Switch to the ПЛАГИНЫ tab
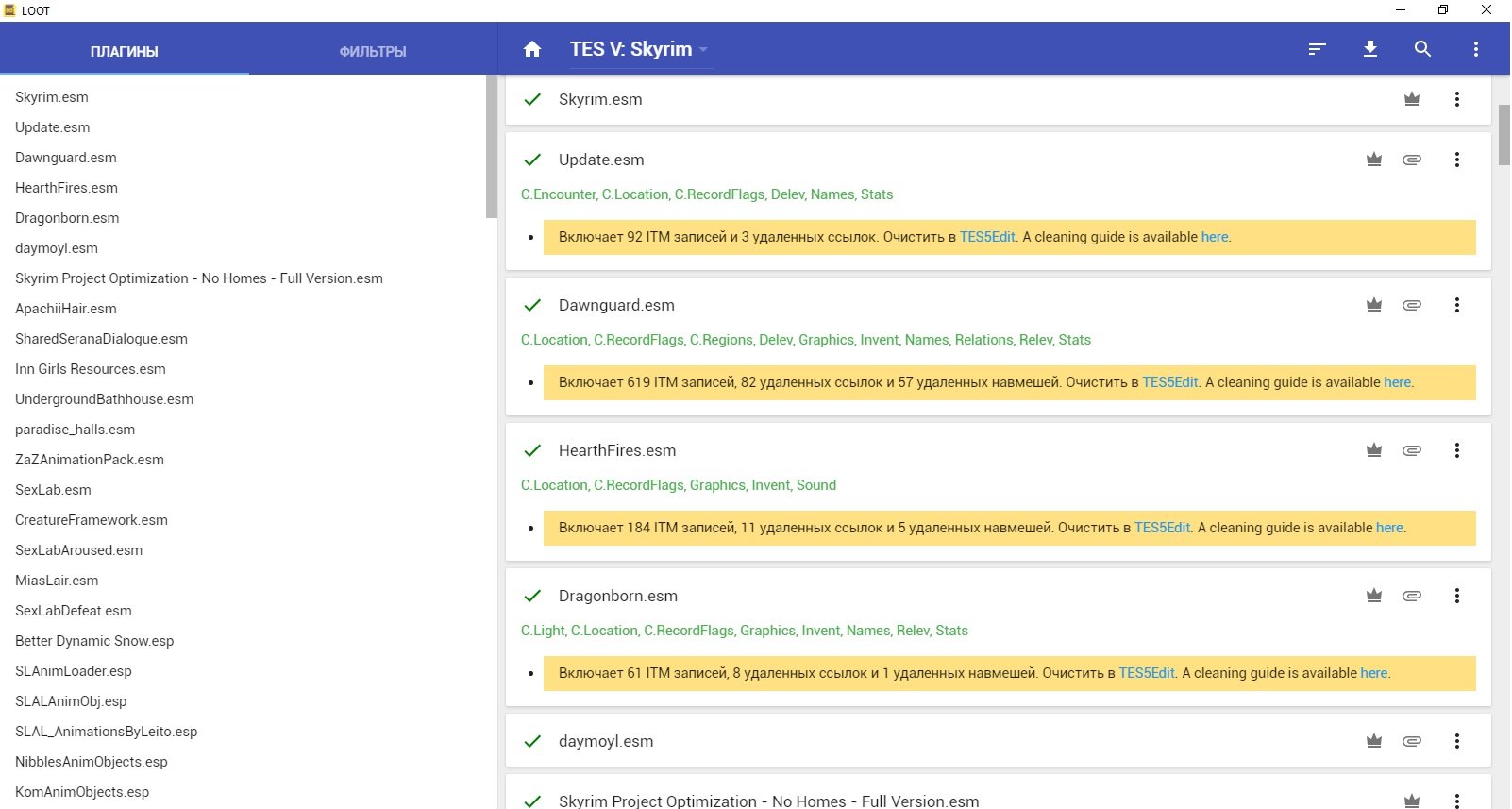1512x809 pixels. pyautogui.click(x=124, y=51)
